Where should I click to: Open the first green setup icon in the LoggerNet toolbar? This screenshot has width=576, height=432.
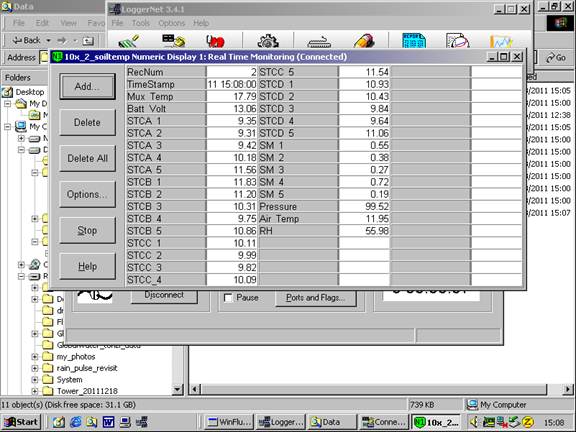pyautogui.click(x=129, y=40)
